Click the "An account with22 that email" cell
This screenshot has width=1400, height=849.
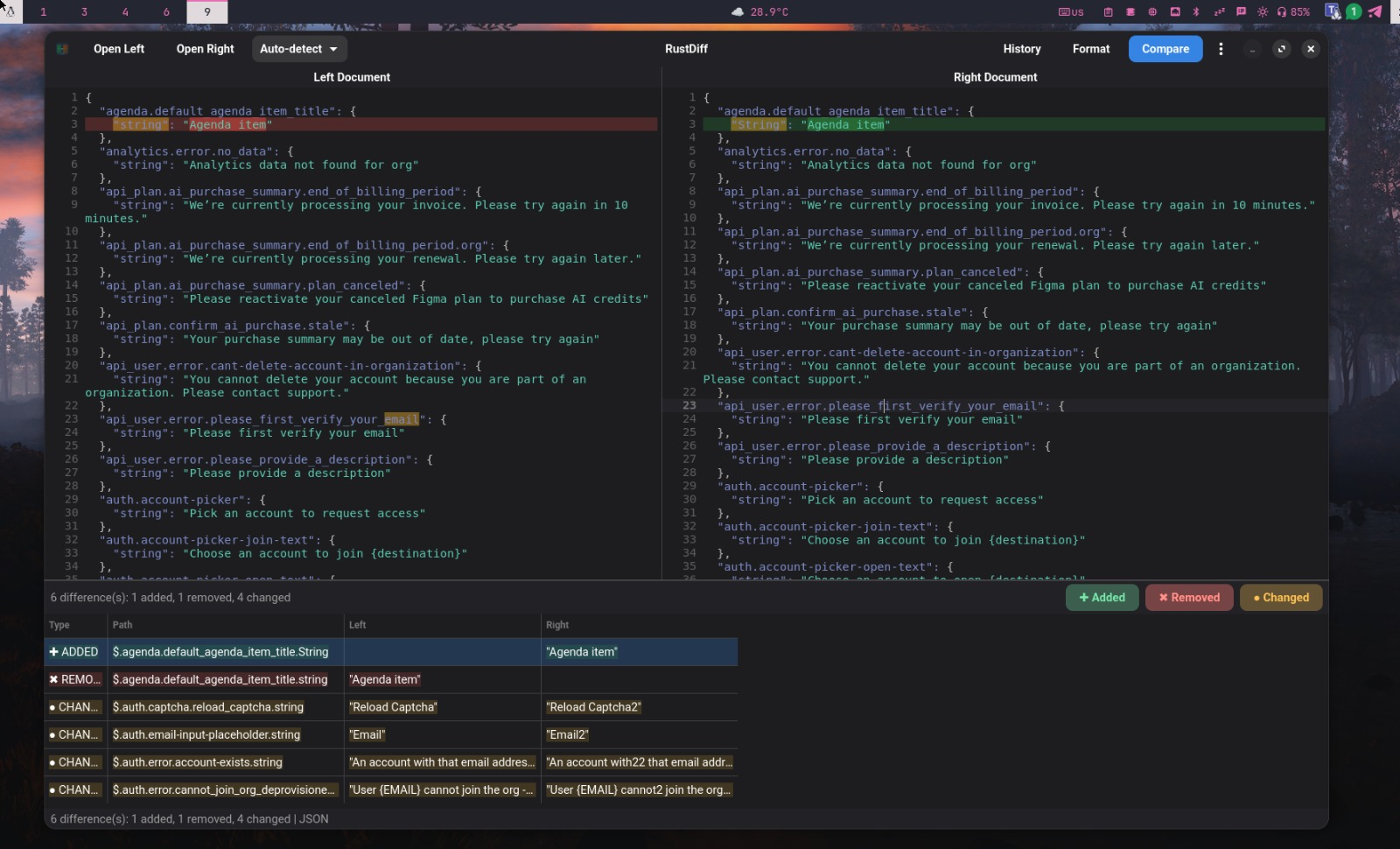point(639,762)
